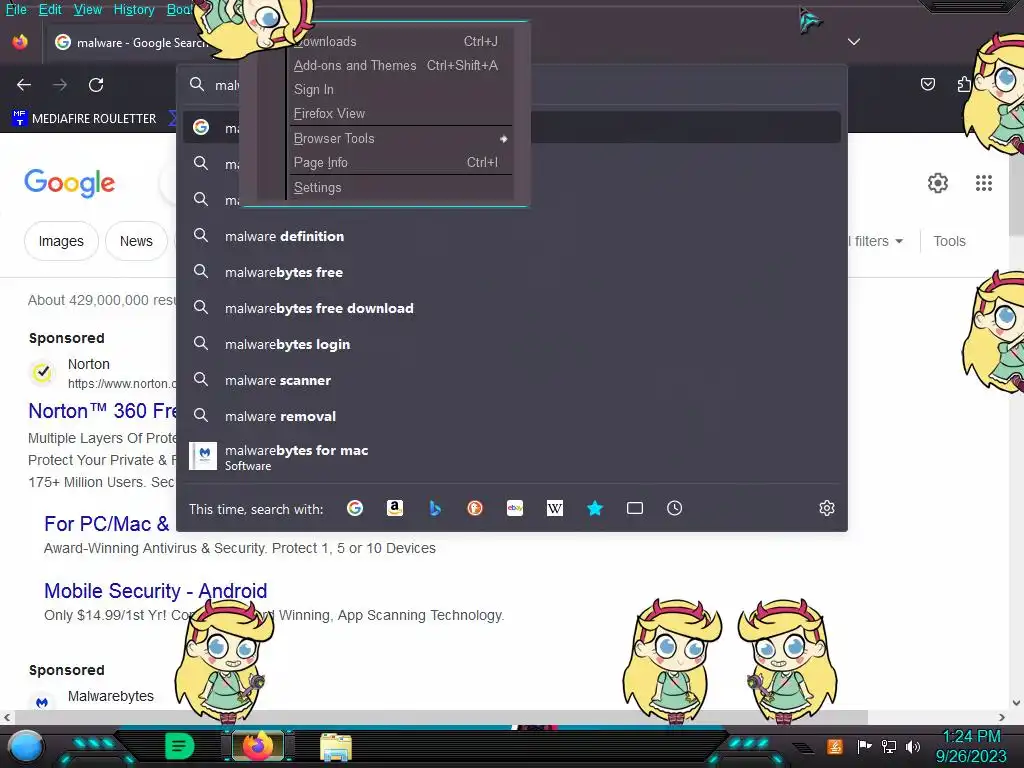The height and width of the screenshot is (768, 1024).
Task: Click the horizontal scrollbar of the page
Action: coord(440,717)
